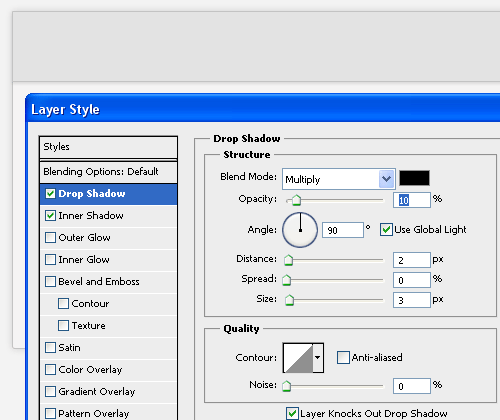
Task: Click the Distance slider thumb
Action: coord(289,260)
